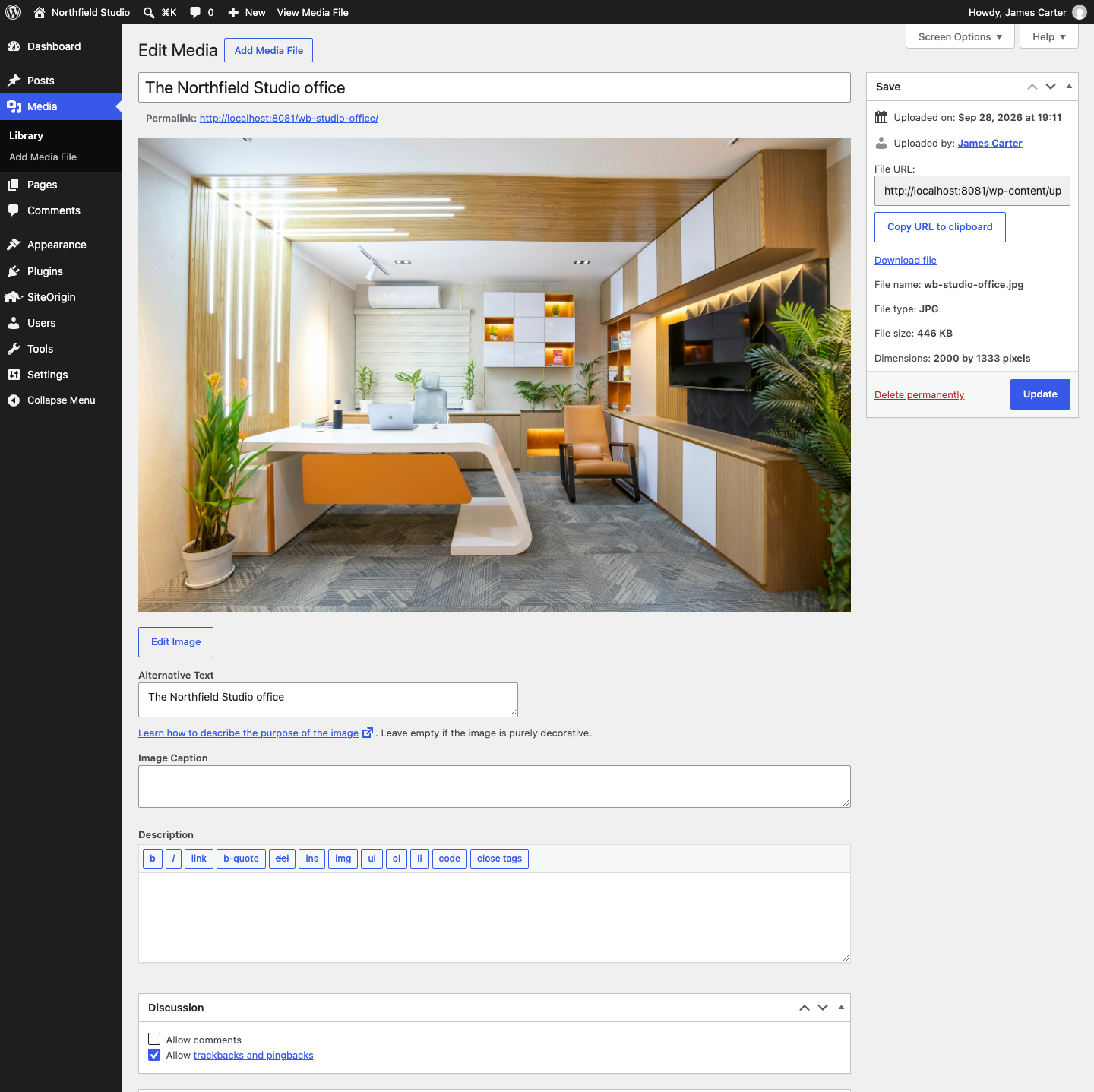Enable the Allow comments checkbox
Screen dimensions: 1094x1092
pos(154,1039)
